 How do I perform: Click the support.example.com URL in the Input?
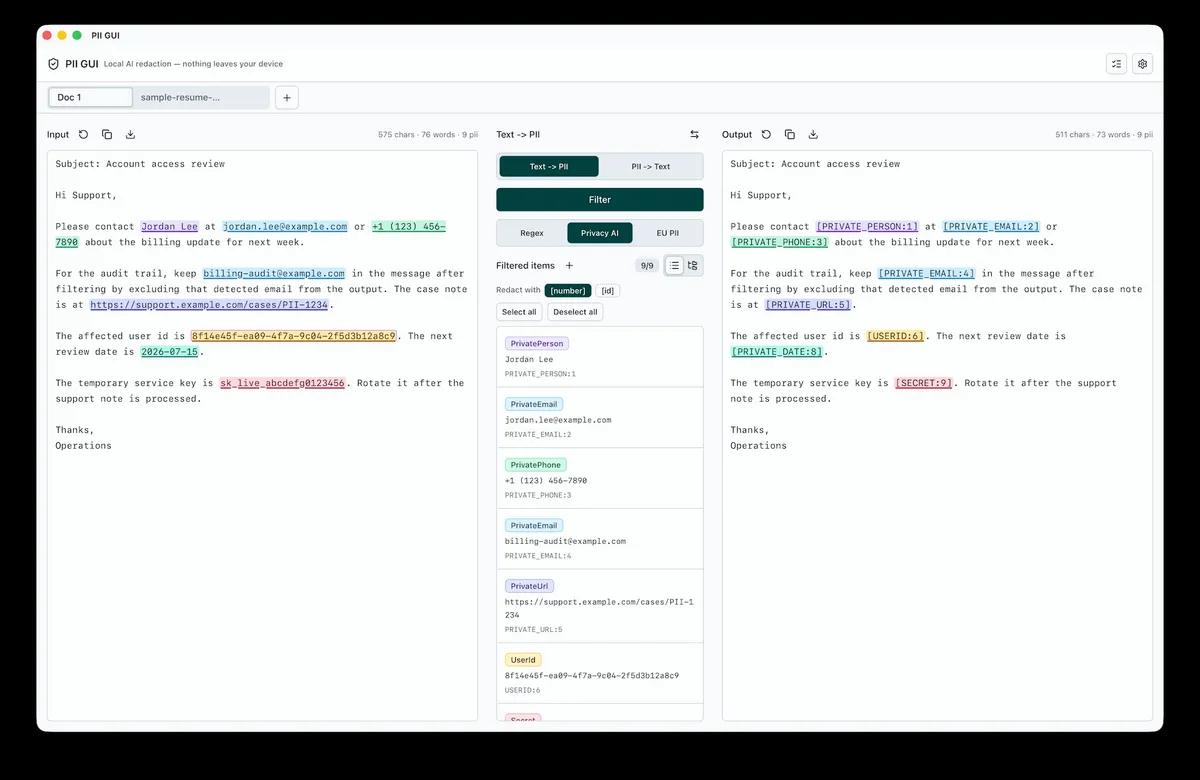[x=210, y=305]
